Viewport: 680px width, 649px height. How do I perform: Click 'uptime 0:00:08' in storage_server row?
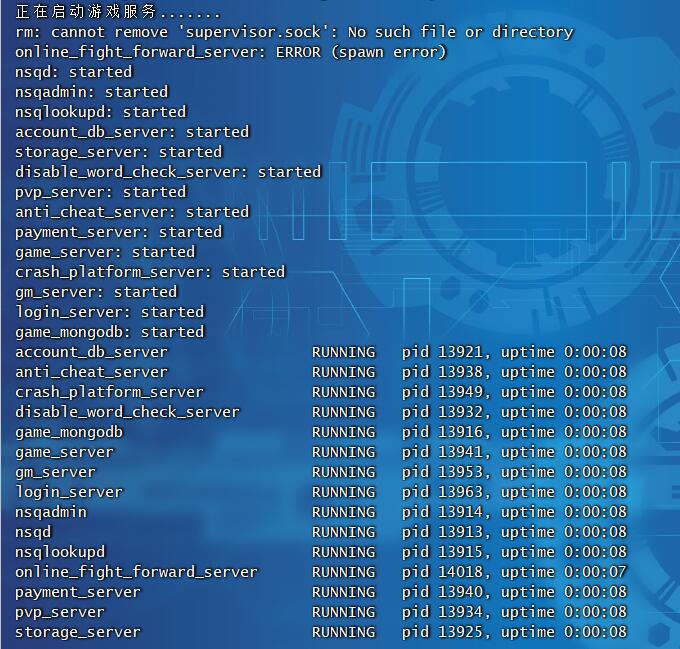tap(564, 632)
